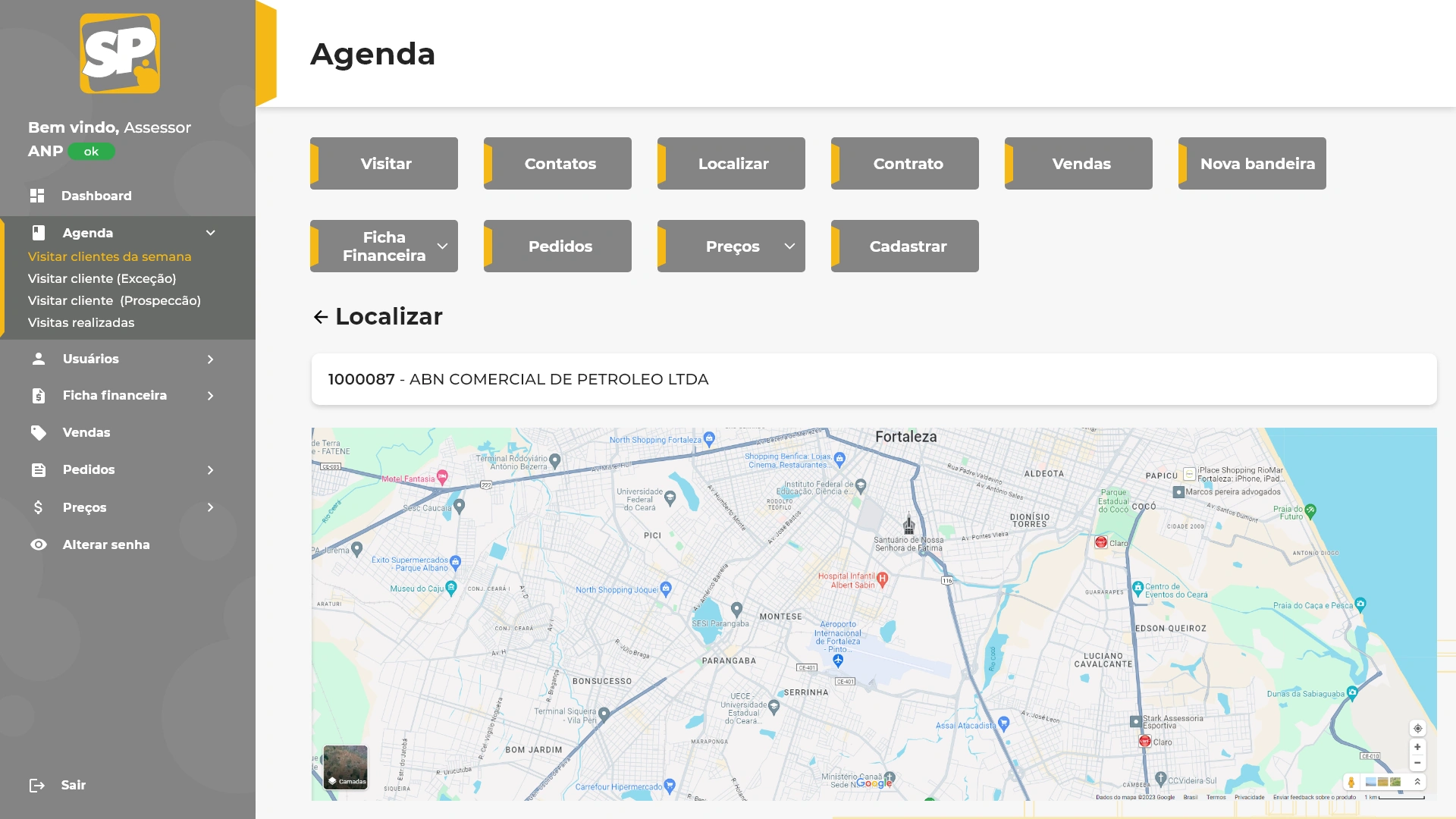Open the Preços dropdown button
The image size is (1456, 819).
click(x=731, y=246)
